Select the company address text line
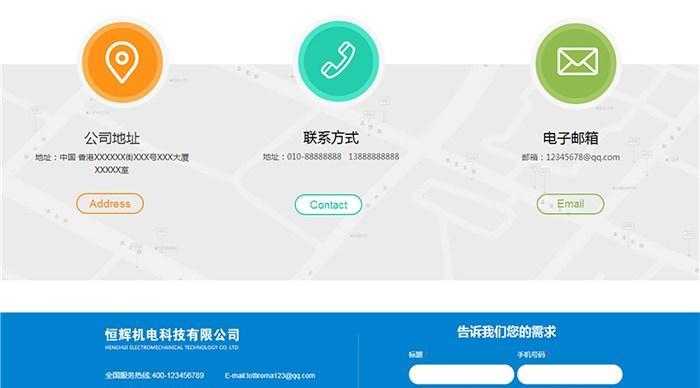 point(112,163)
